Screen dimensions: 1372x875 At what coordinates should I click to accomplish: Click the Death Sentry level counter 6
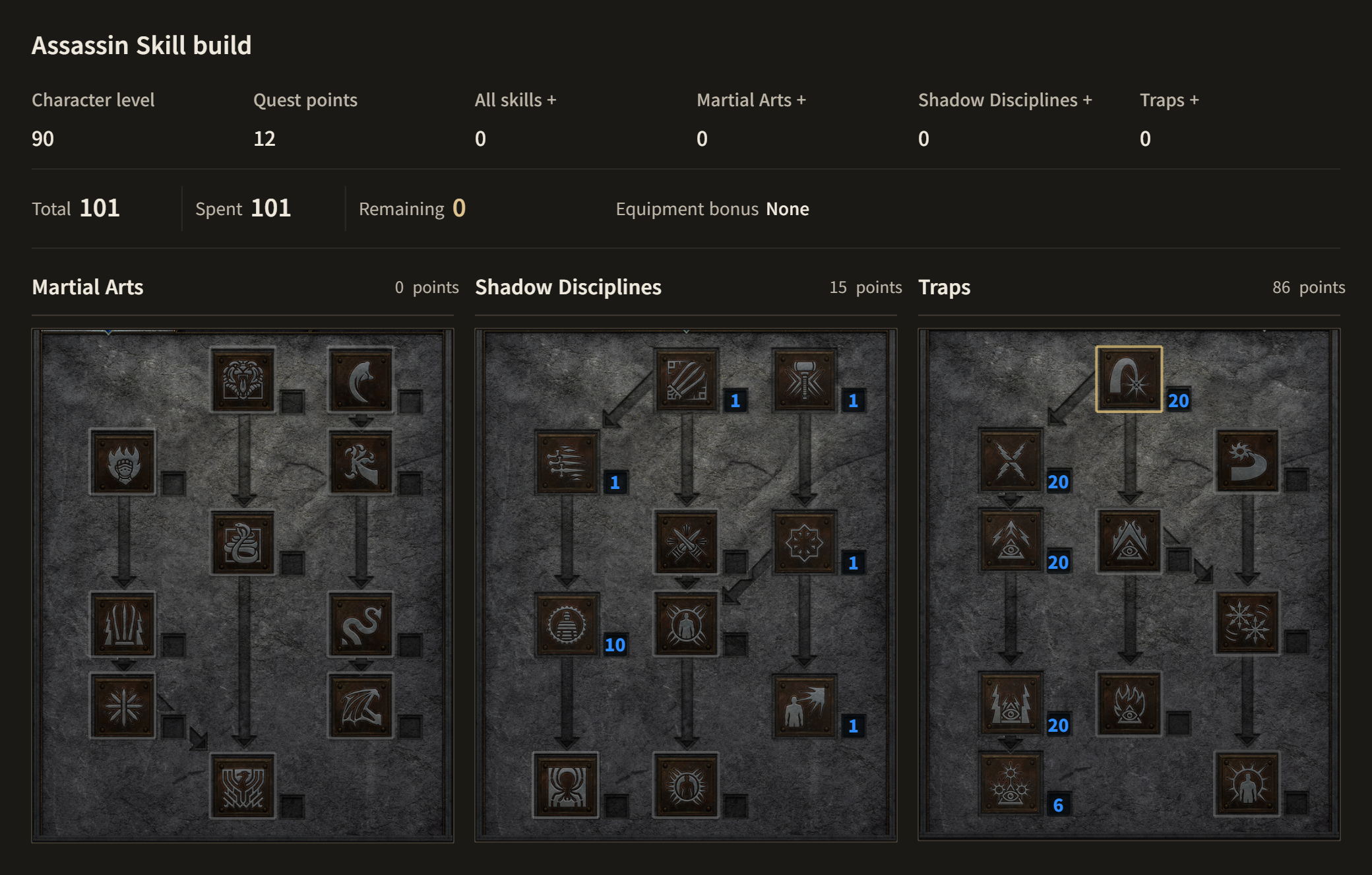point(1058,805)
